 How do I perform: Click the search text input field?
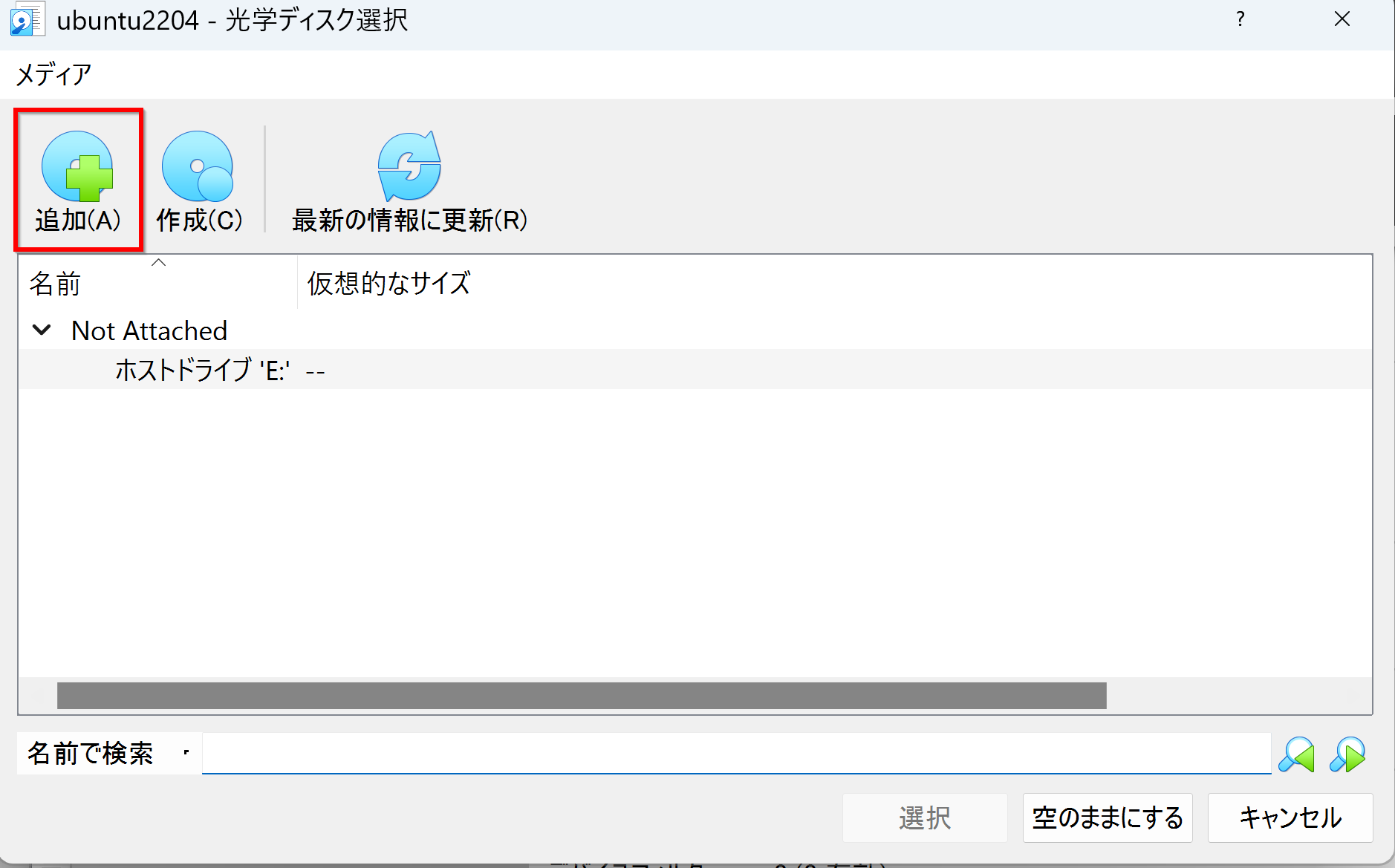tap(736, 754)
